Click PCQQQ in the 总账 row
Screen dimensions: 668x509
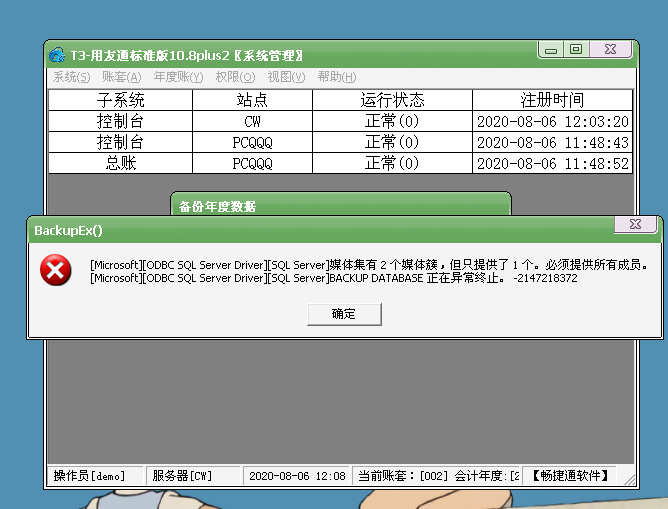click(252, 164)
